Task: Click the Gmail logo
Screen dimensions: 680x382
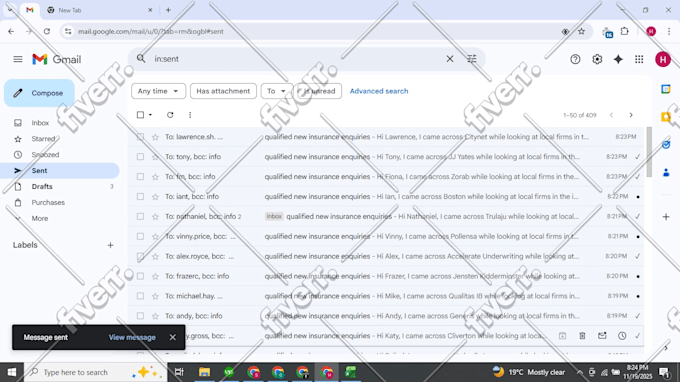Action: click(57, 59)
